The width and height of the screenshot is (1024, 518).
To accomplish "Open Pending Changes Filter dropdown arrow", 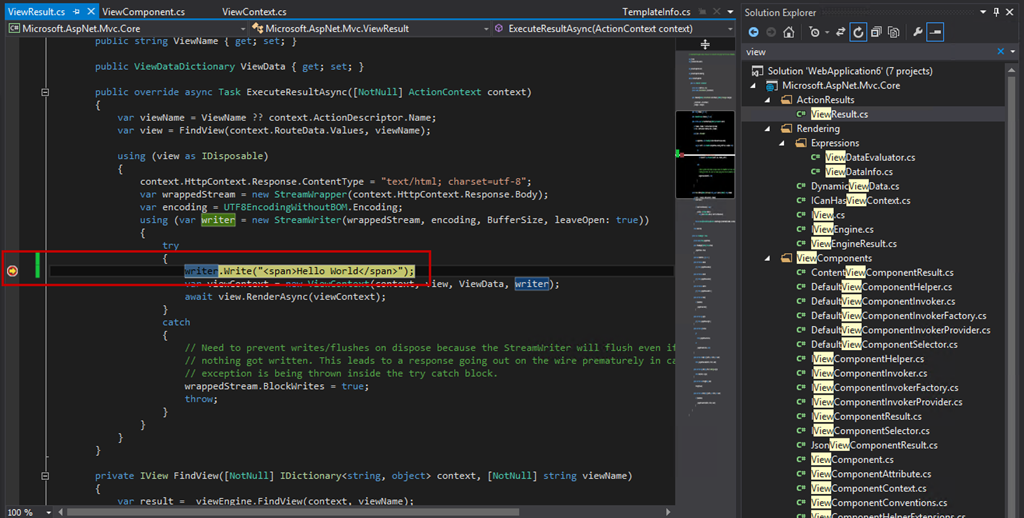I will [x=827, y=32].
